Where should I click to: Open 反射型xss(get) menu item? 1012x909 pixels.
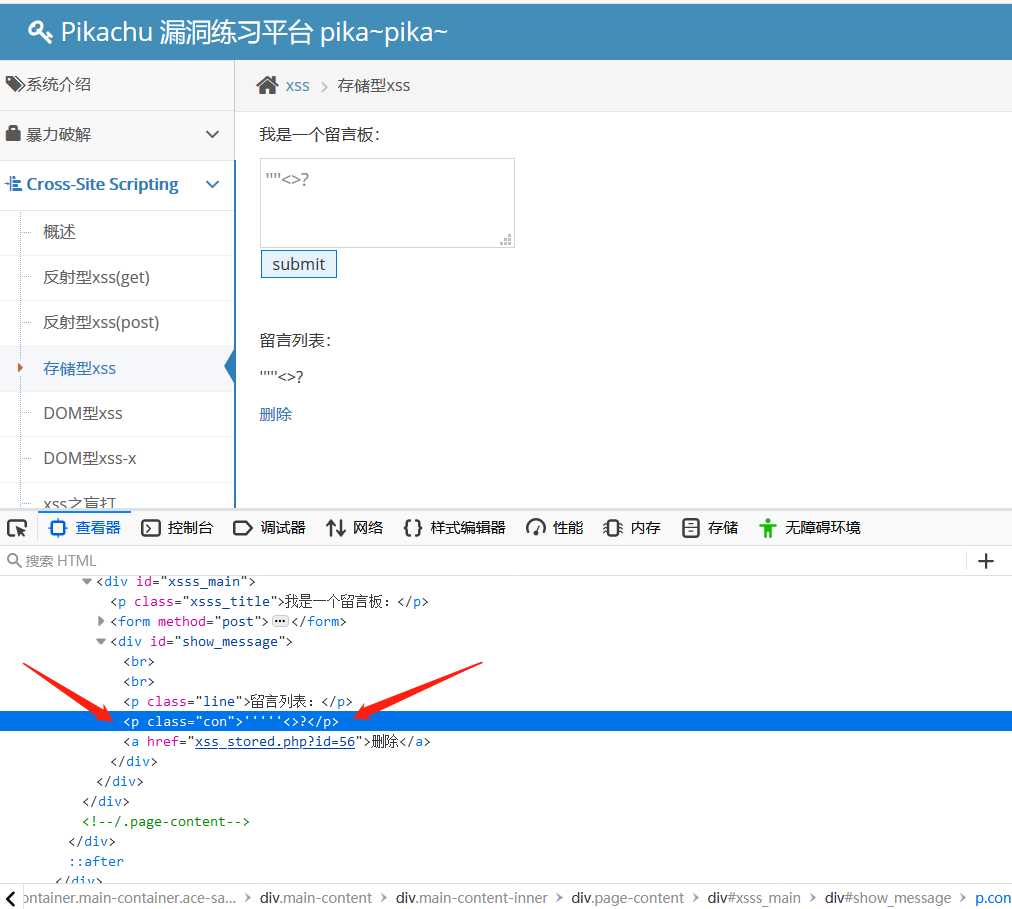tap(96, 277)
